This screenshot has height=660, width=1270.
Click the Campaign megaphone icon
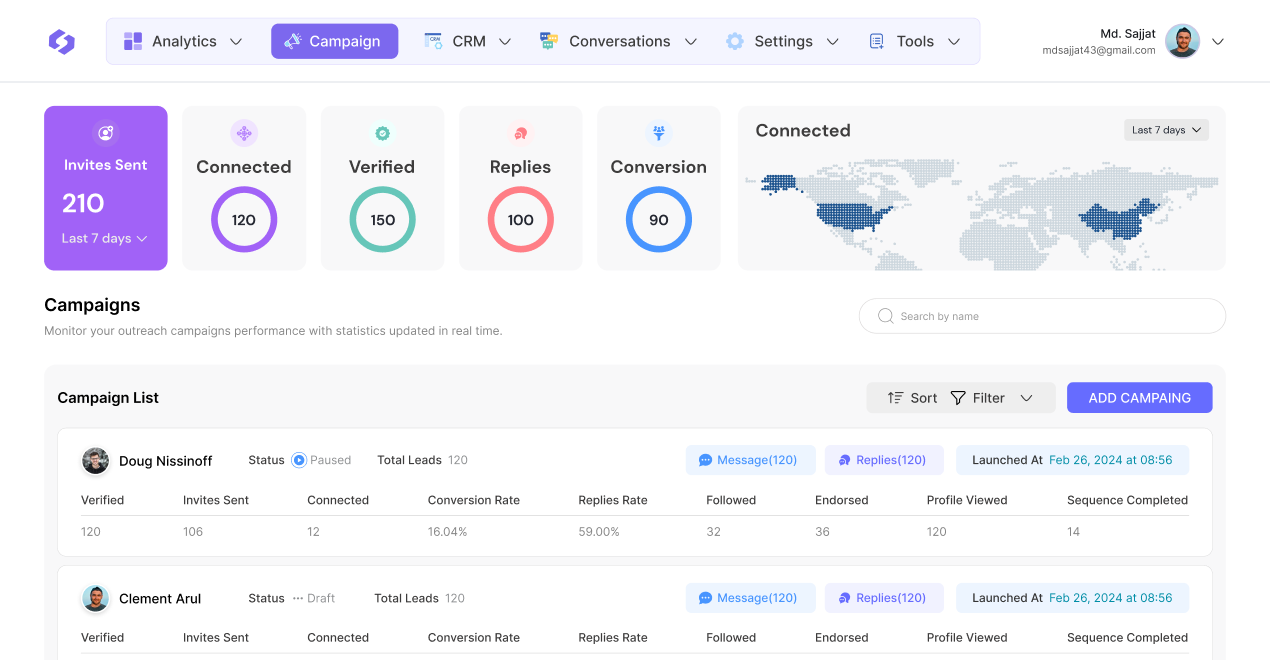[x=292, y=41]
